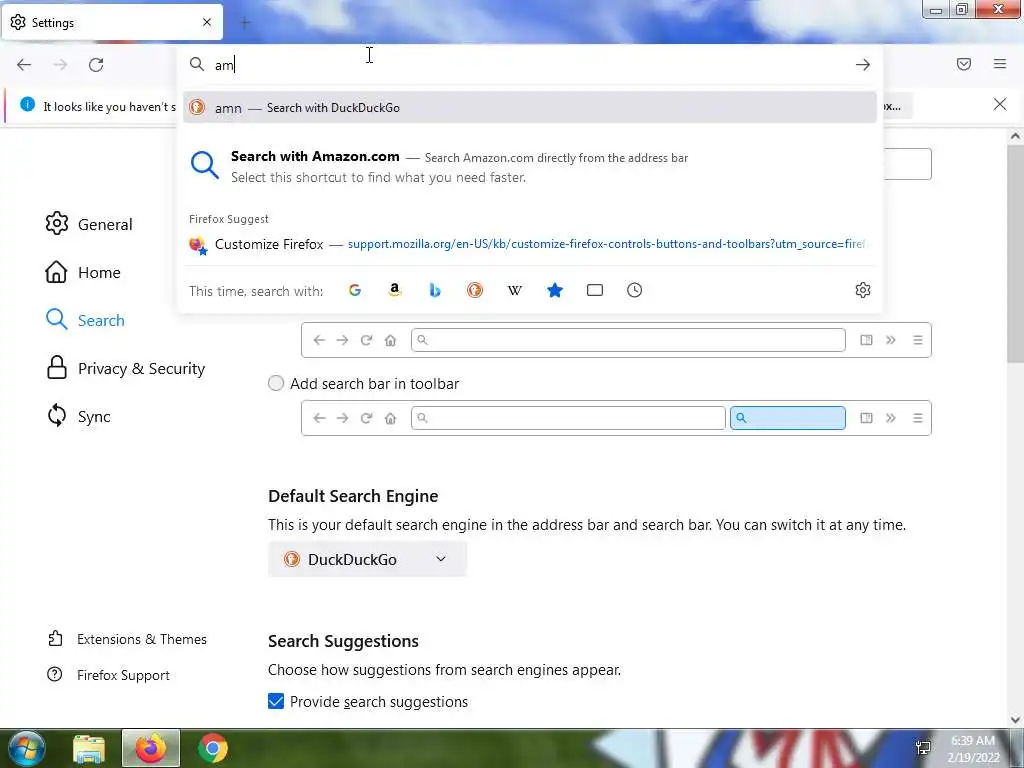Search this time with Wikipedia icon
This screenshot has height=768, width=1024.
[515, 290]
